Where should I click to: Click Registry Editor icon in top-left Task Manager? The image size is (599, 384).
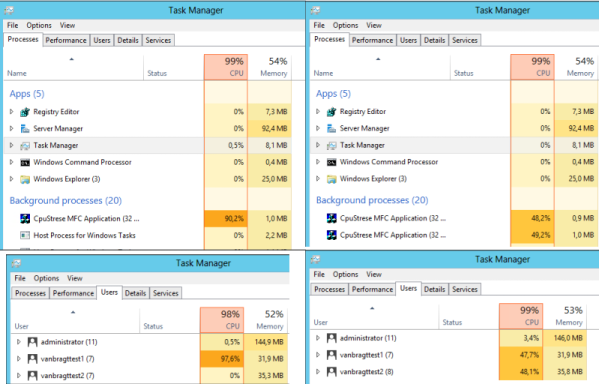pyautogui.click(x=25, y=112)
